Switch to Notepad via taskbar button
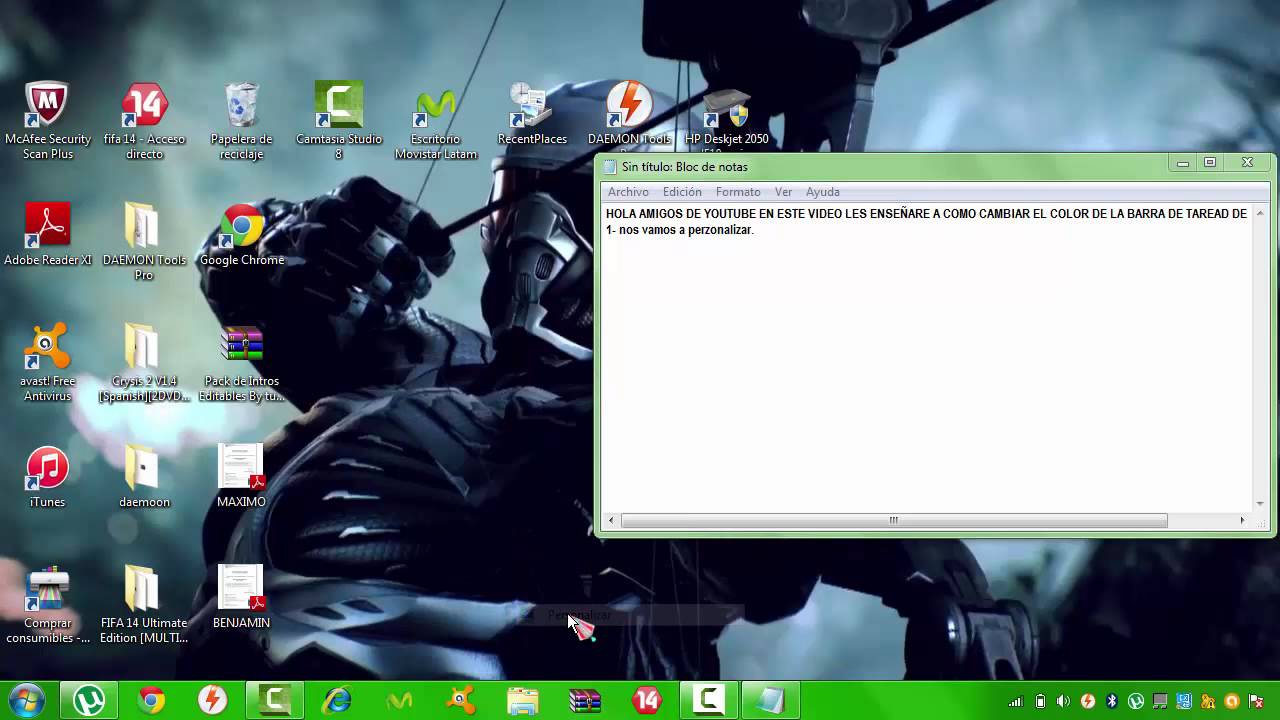This screenshot has height=720, width=1280. (770, 700)
